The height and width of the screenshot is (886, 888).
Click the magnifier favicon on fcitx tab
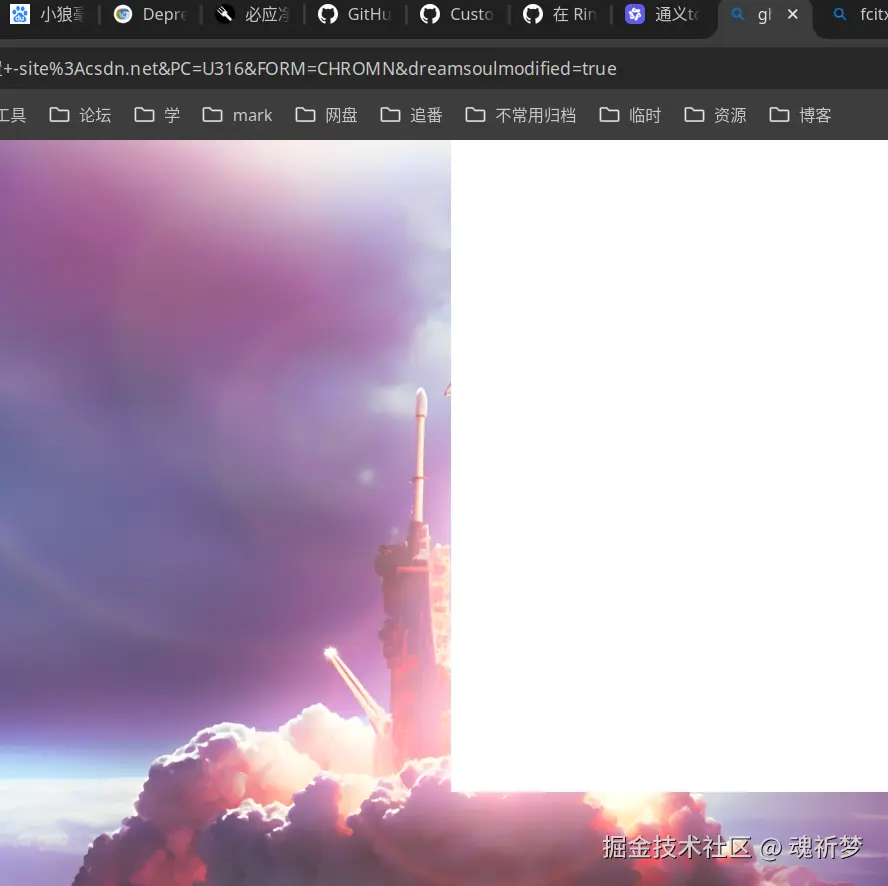point(840,14)
